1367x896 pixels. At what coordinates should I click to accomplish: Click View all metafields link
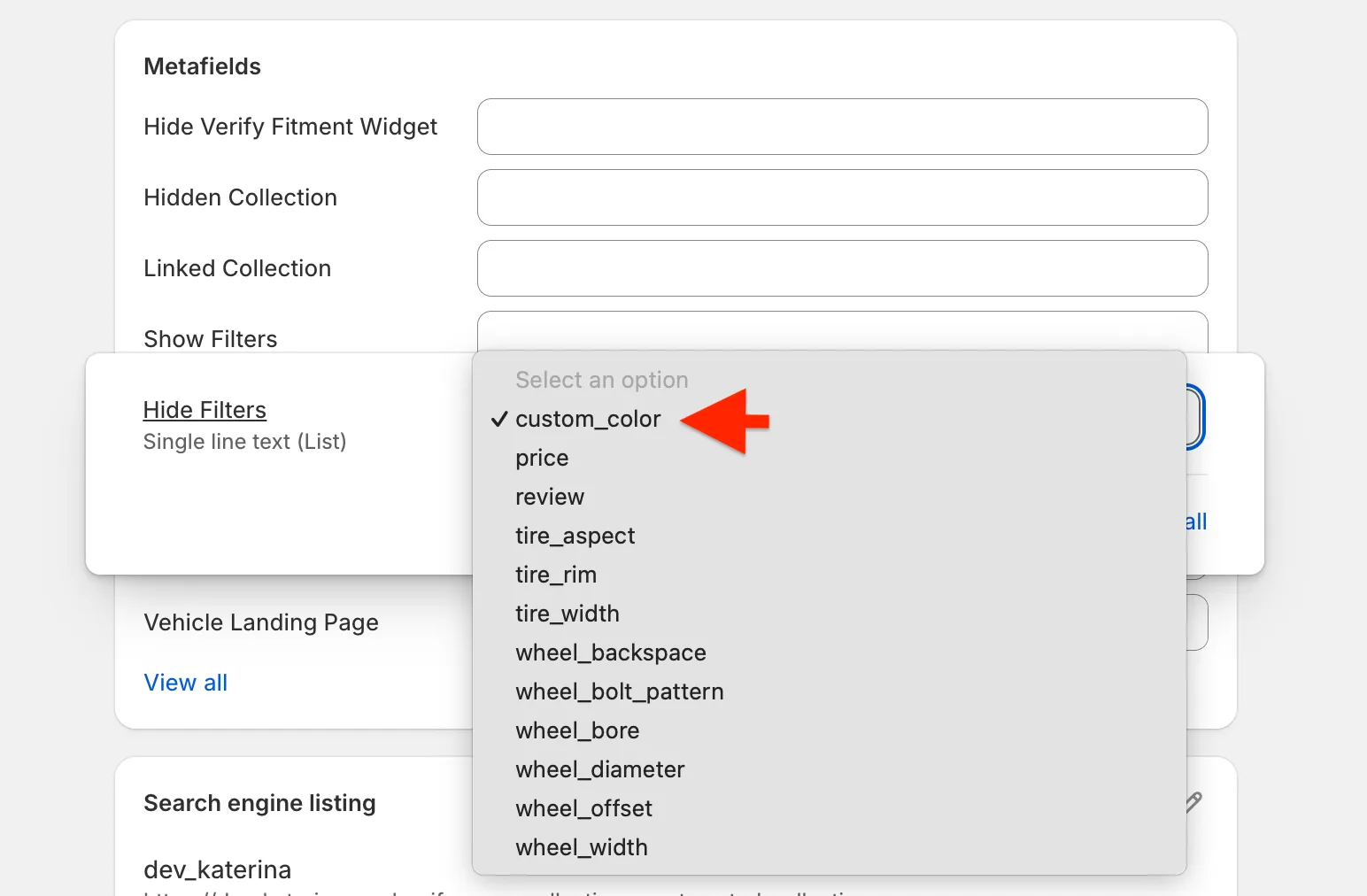pos(186,683)
